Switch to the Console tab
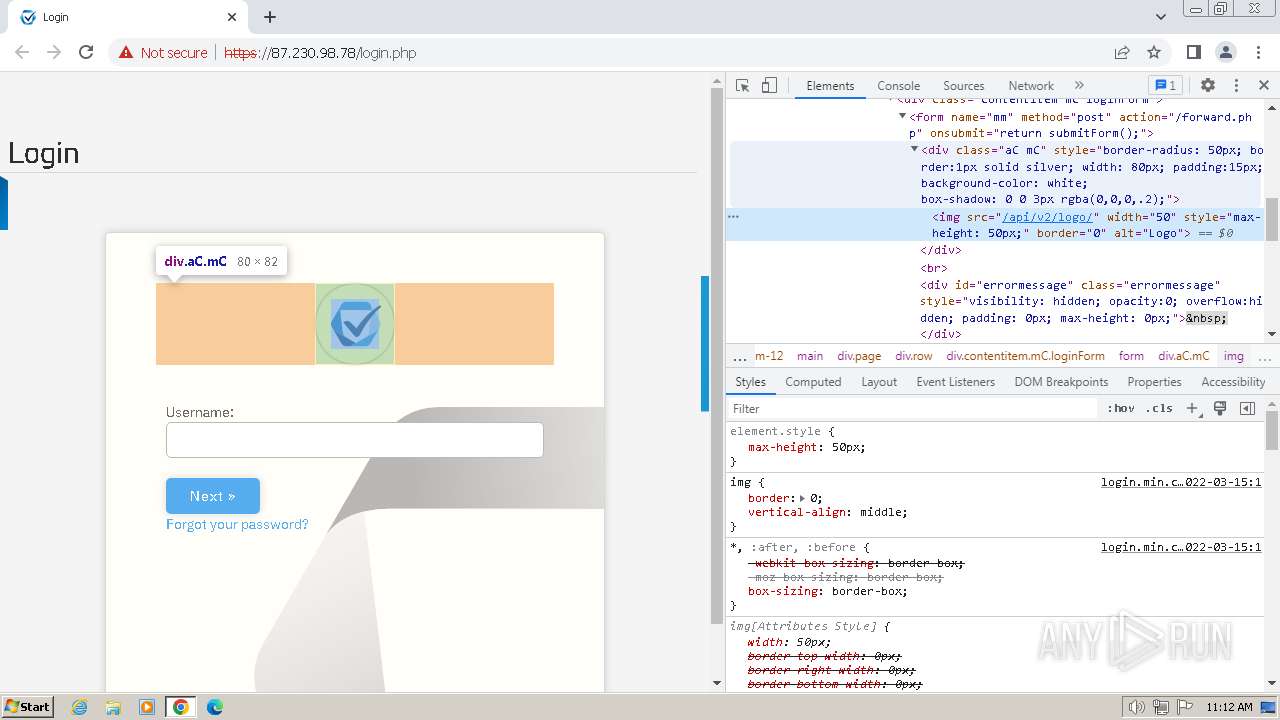1280x720 pixels. click(898, 86)
